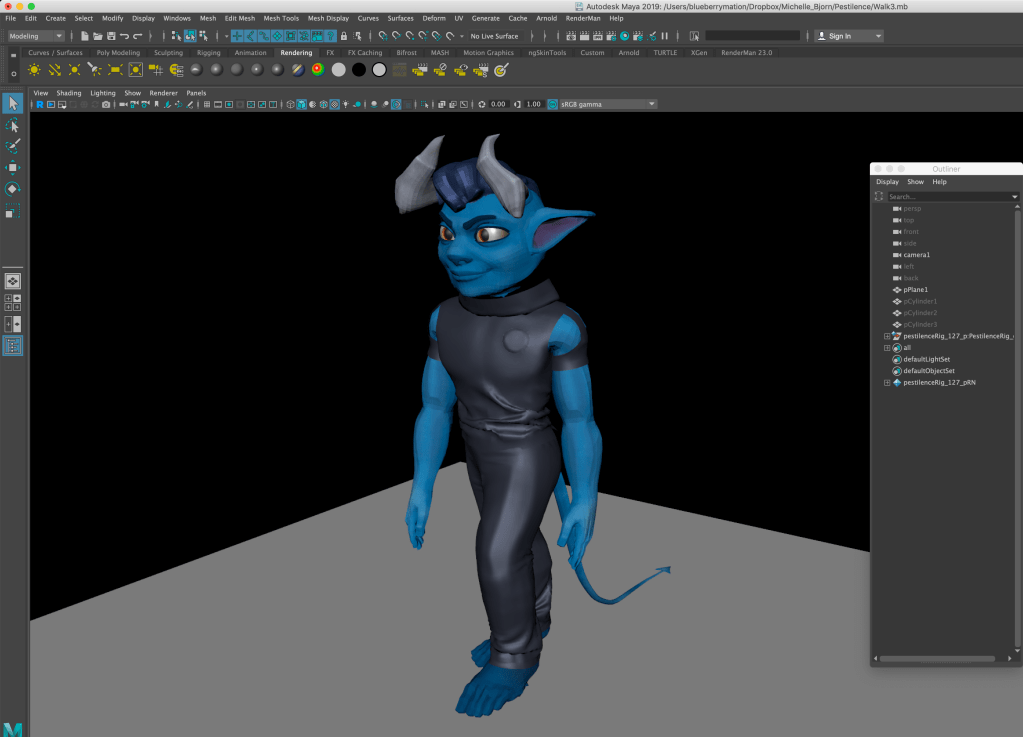Toggle the lock selection padlock icon
The width and height of the screenshot is (1023, 737).
tap(344, 36)
